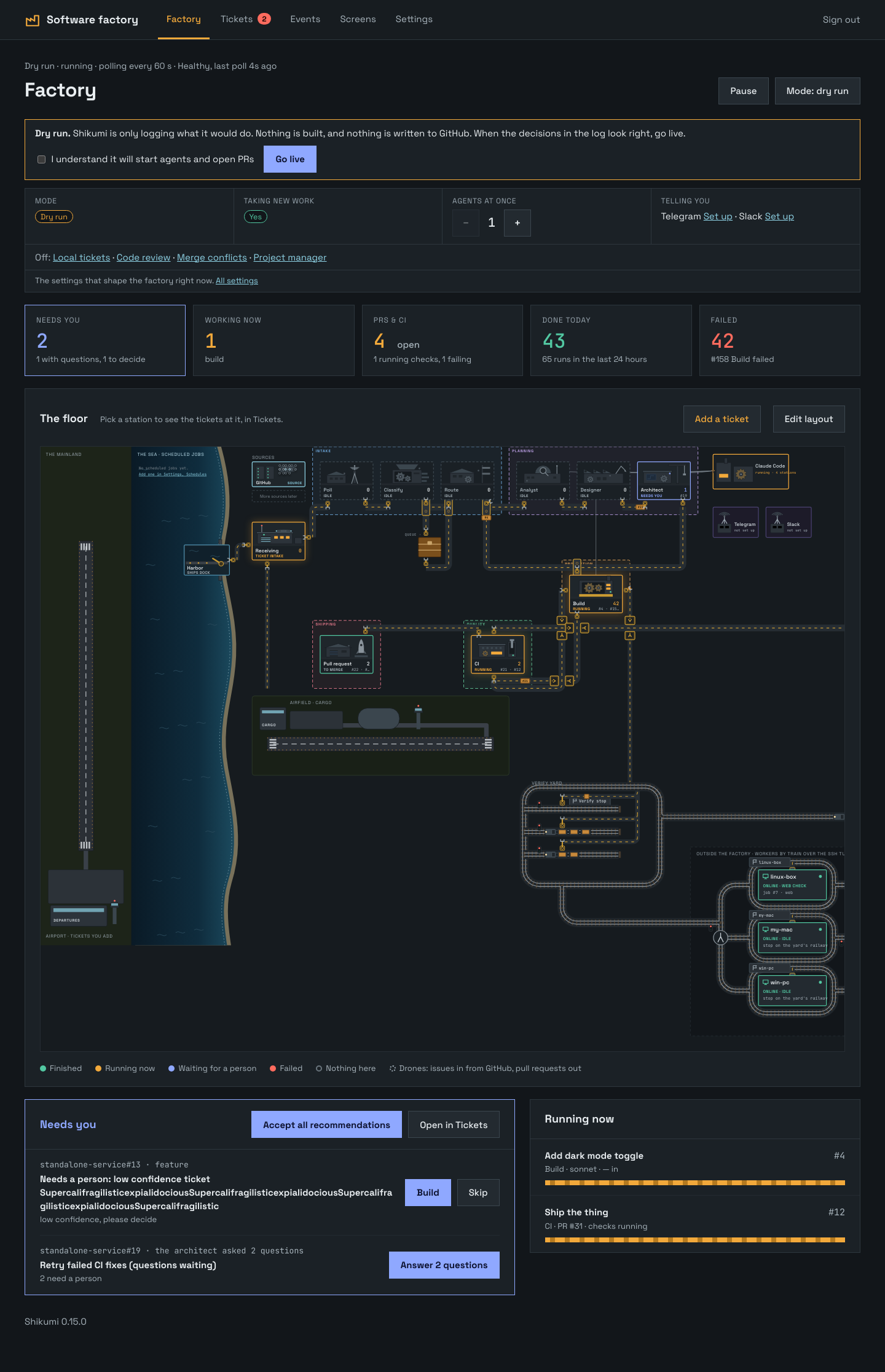Open the Needs You summary card
Image resolution: width=885 pixels, height=1372 pixels.
(105, 340)
